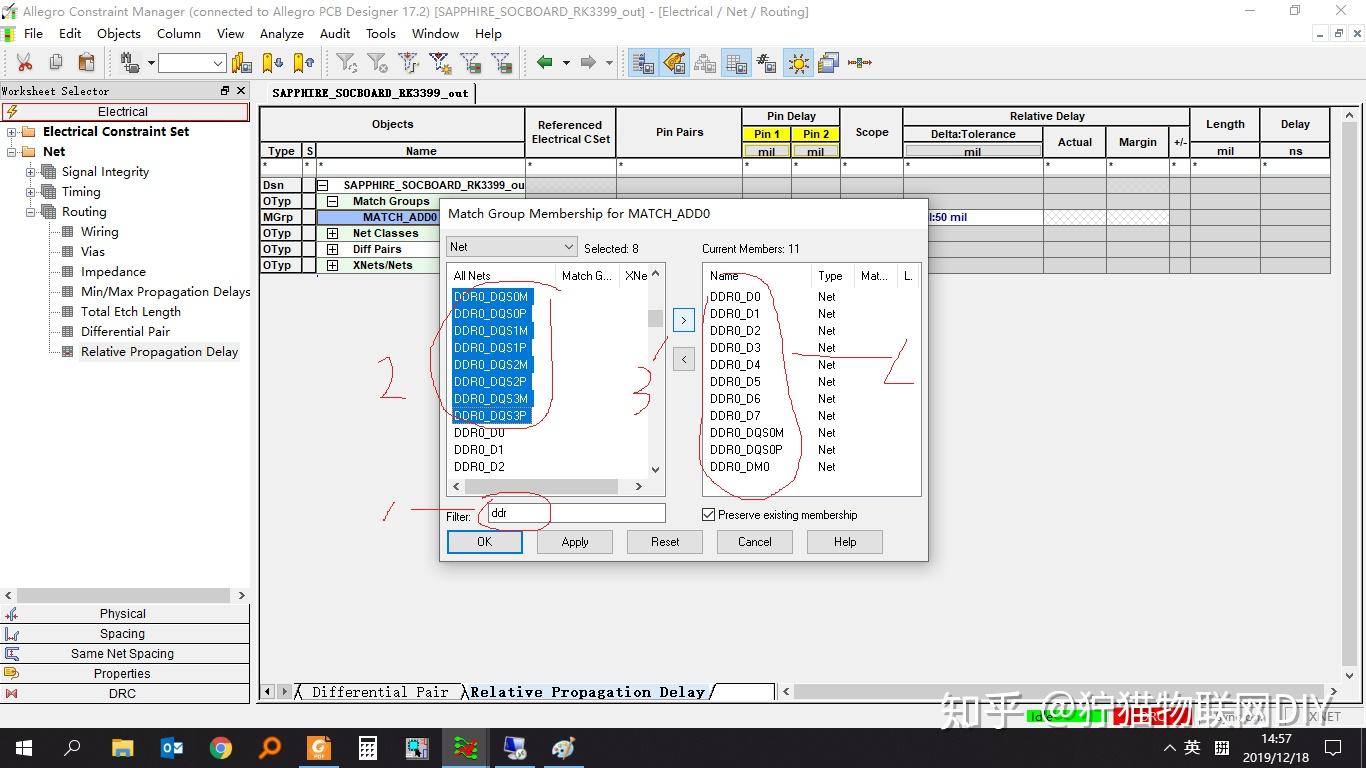This screenshot has height=768, width=1366.
Task: Open the Analyze menu
Action: tap(281, 33)
